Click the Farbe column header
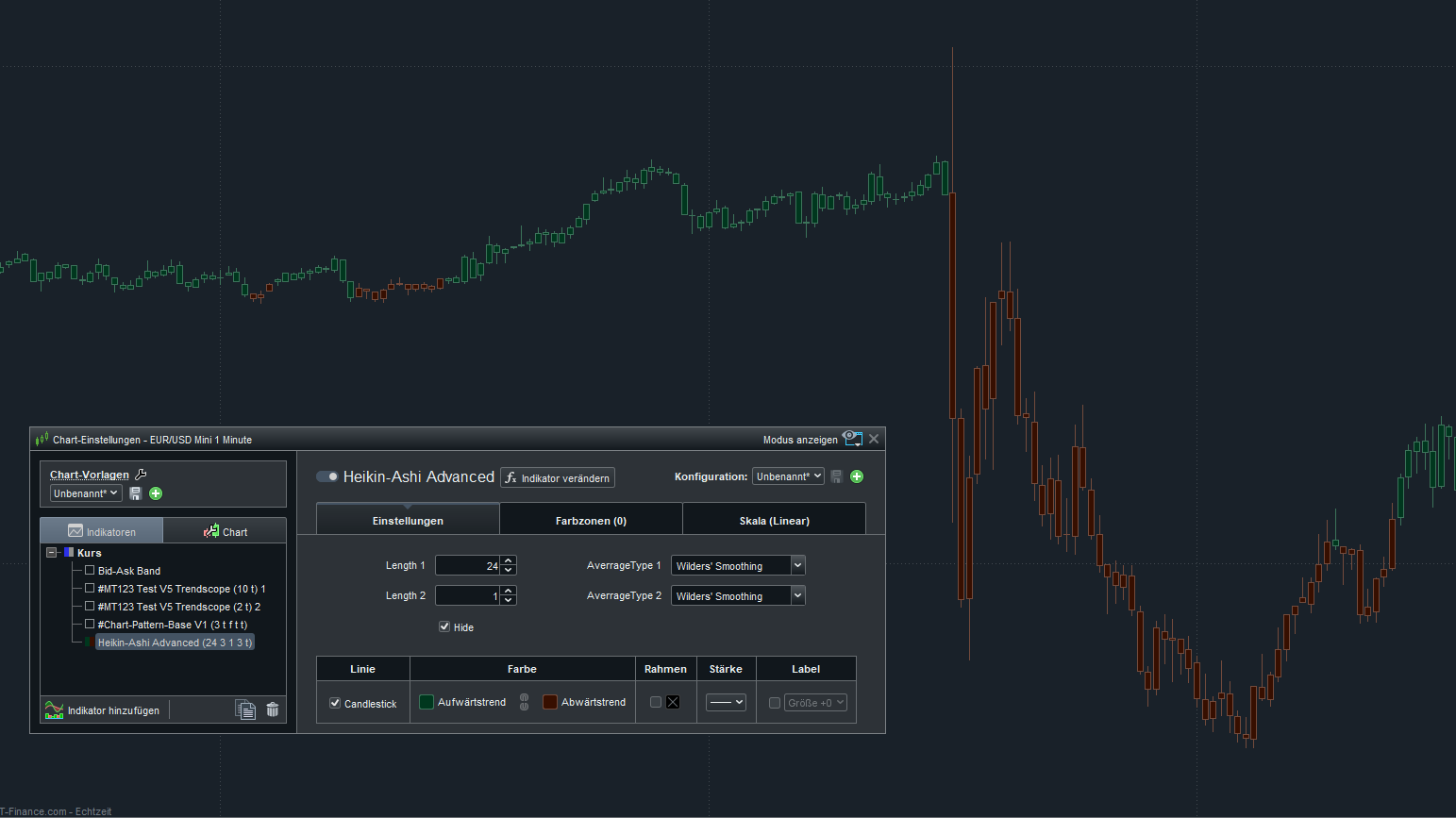 pos(523,669)
